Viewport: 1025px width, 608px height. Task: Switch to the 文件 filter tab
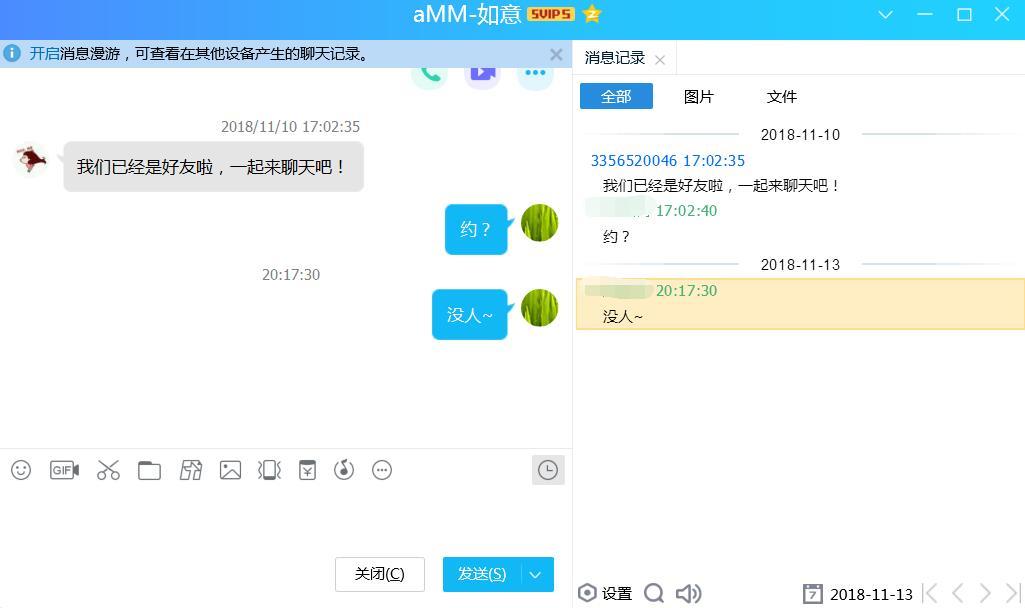click(x=782, y=97)
